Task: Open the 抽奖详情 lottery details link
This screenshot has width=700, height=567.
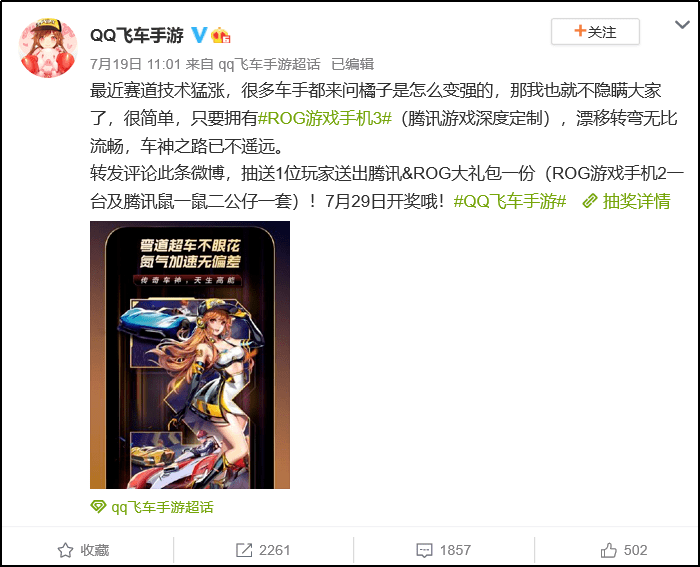Action: pos(636,201)
